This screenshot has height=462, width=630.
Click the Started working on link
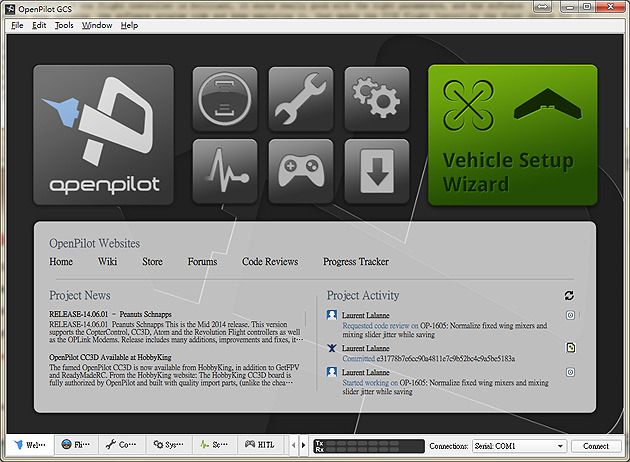[370, 382]
